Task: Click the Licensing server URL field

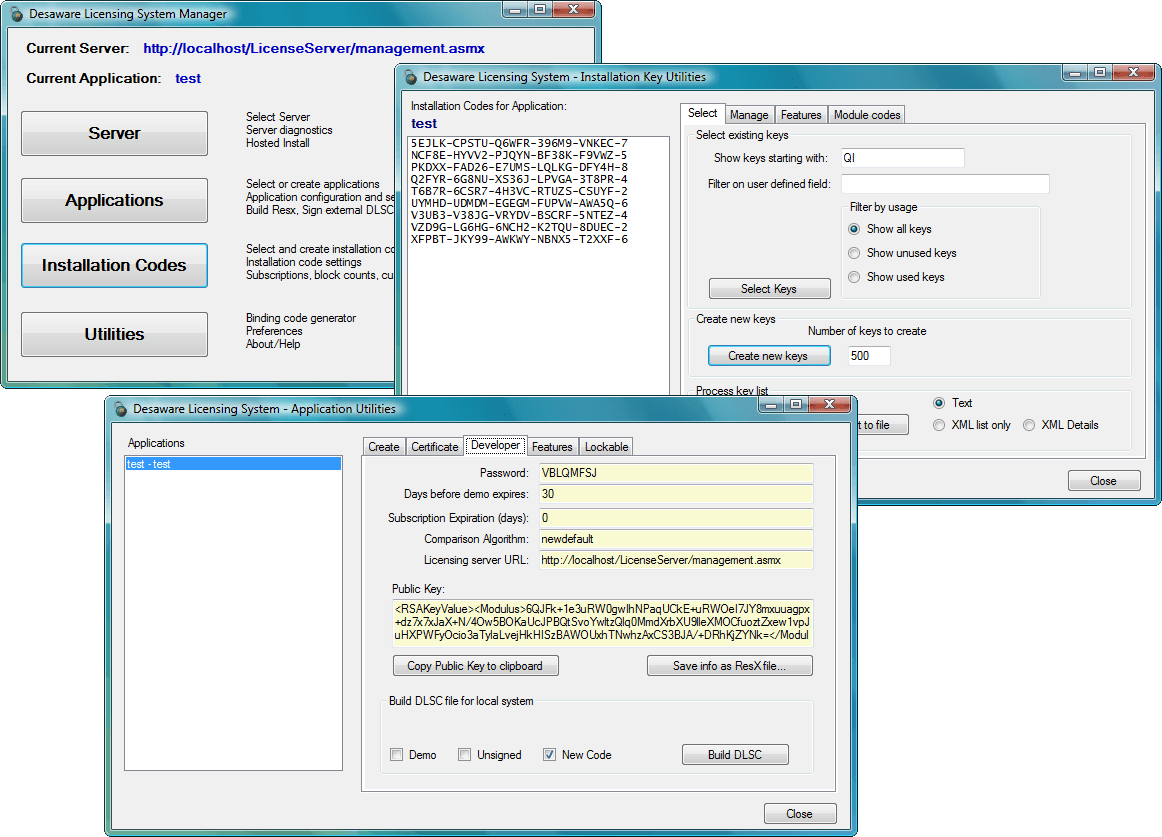Action: (676, 560)
